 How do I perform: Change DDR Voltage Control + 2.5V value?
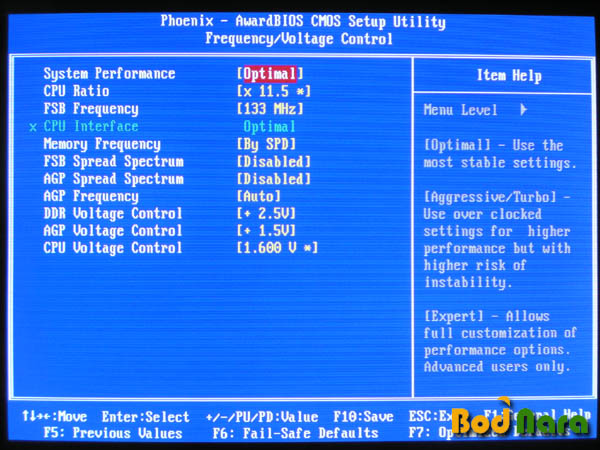tap(266, 214)
